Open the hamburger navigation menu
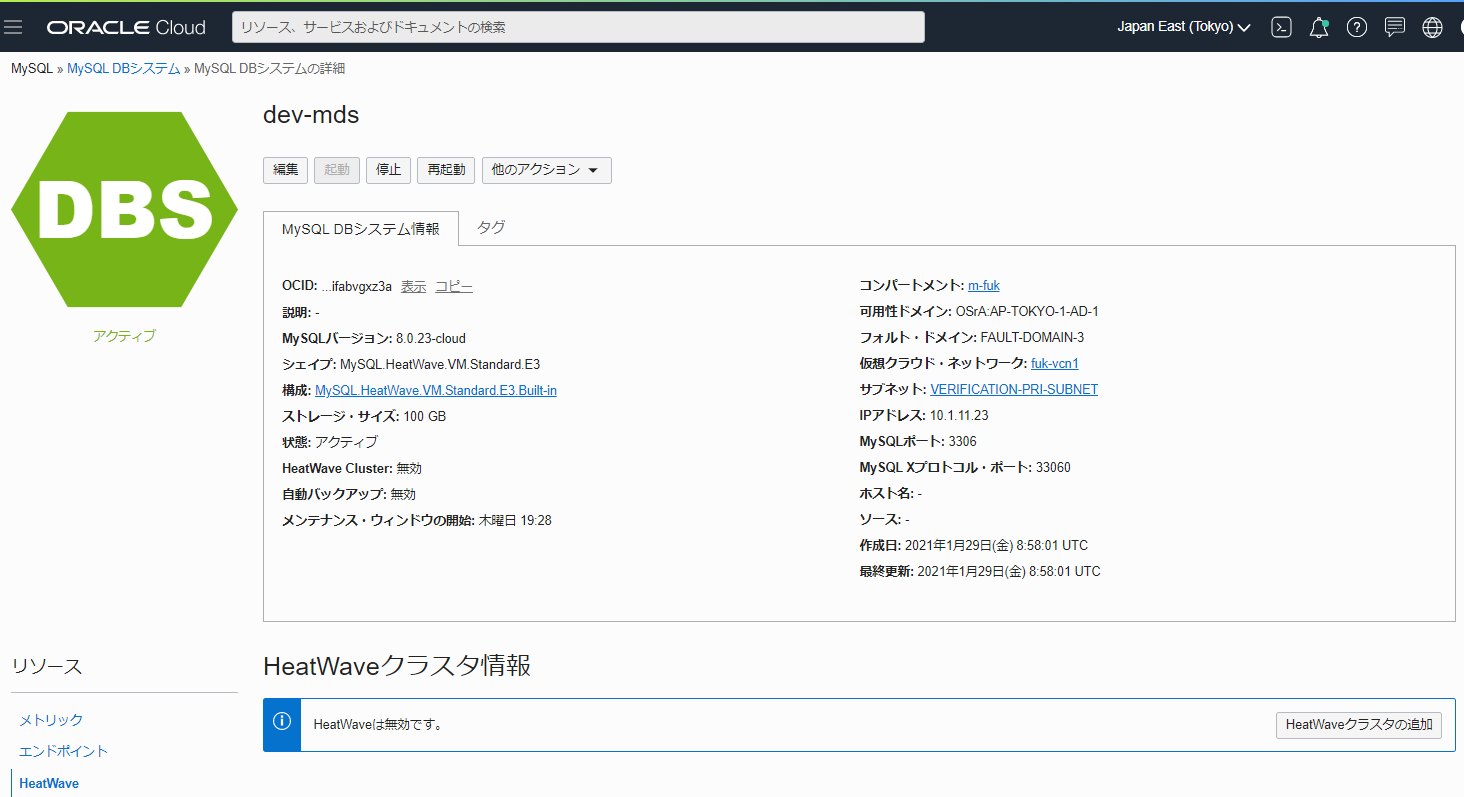The width and height of the screenshot is (1464, 797). 13,27
